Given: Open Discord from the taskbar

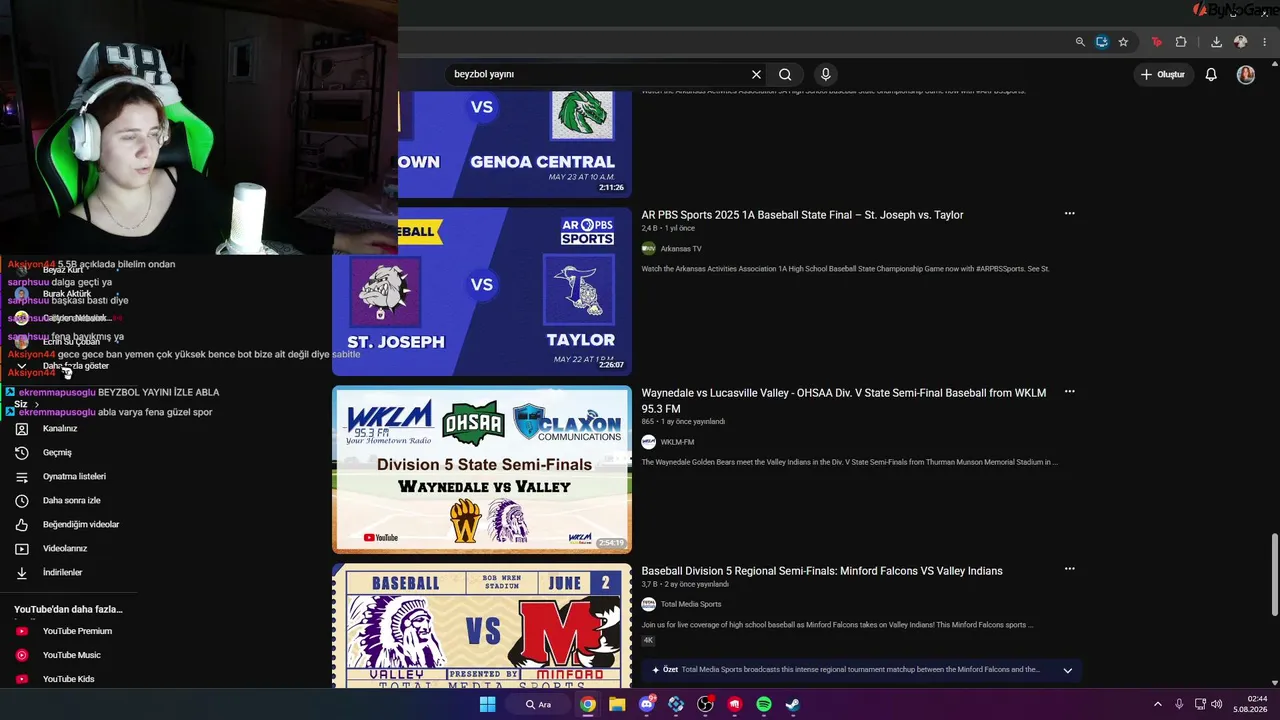Looking at the screenshot, I should pos(647,704).
